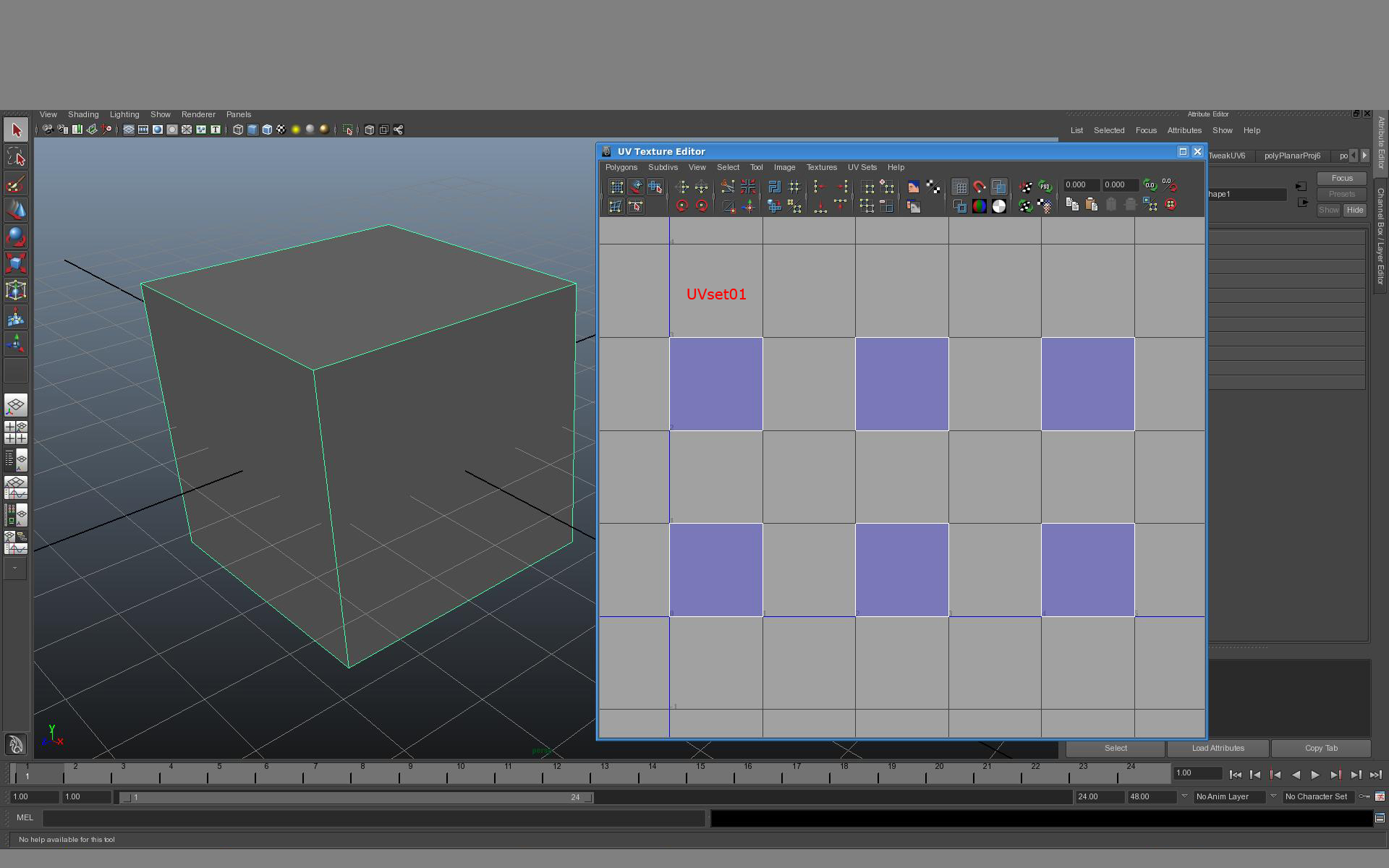Switch to Persp/Outliner layout

click(x=16, y=459)
